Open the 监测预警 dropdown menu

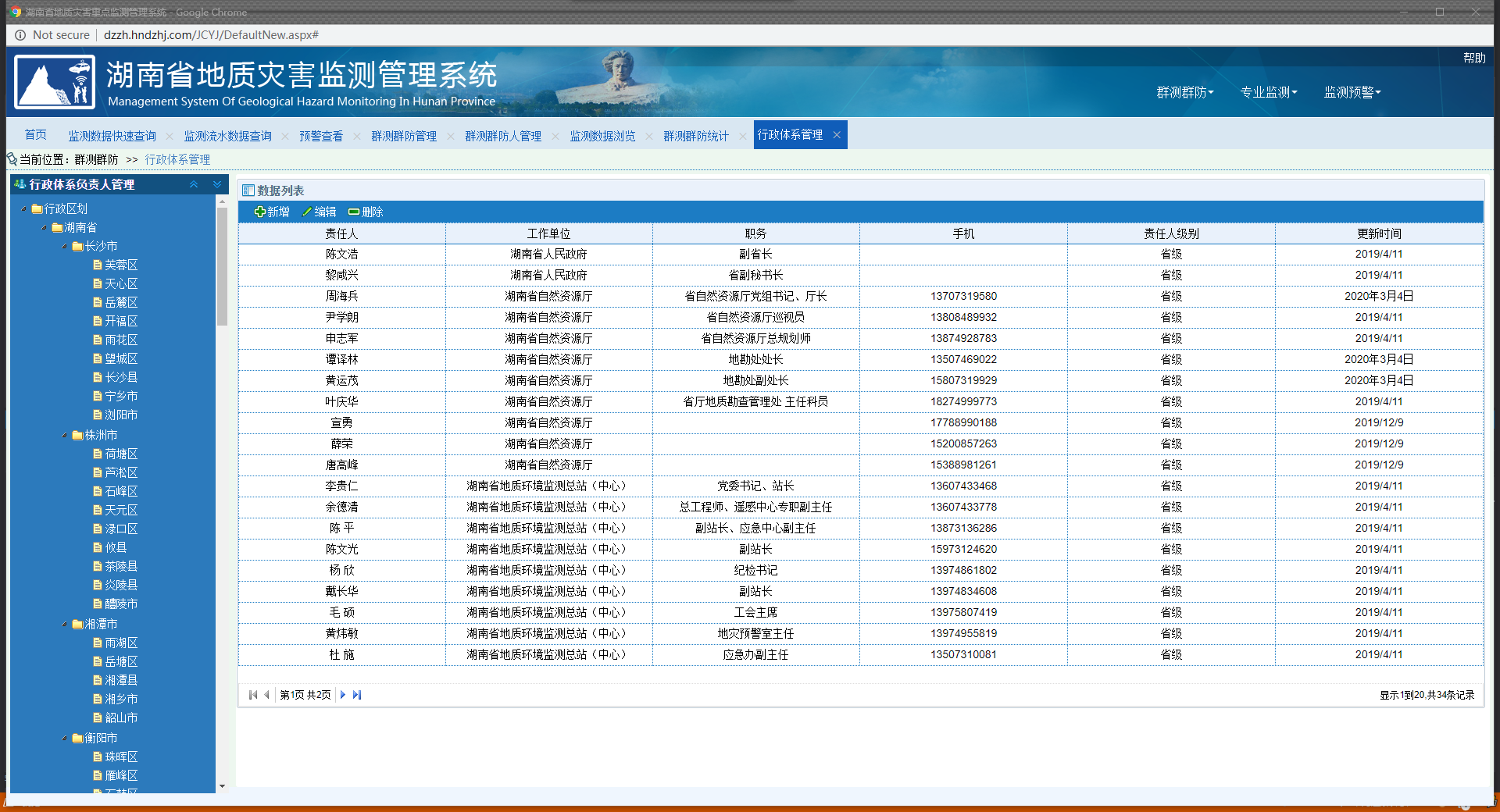pyautogui.click(x=1352, y=92)
